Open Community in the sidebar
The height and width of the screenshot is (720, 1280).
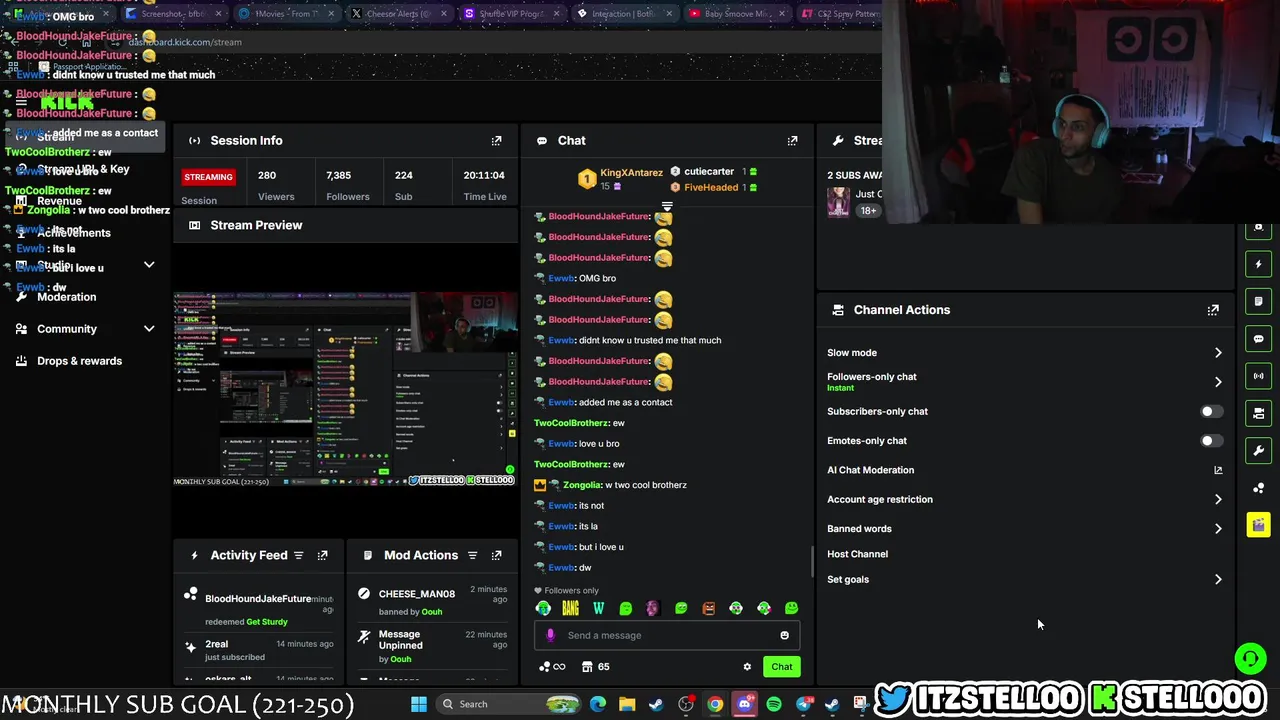pos(67,329)
